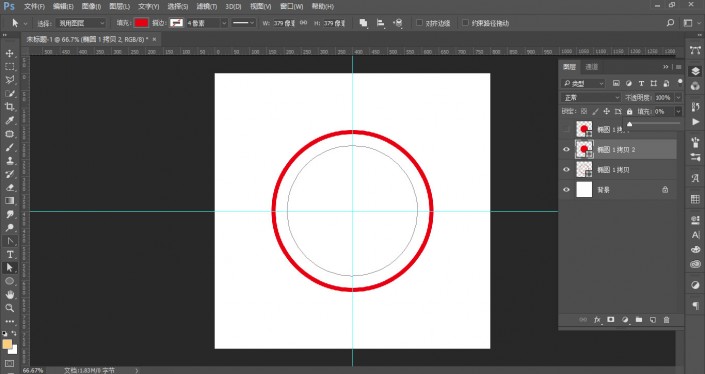The image size is (705, 374).
Task: Open the stroke line style dropdown
Action: pos(243,23)
